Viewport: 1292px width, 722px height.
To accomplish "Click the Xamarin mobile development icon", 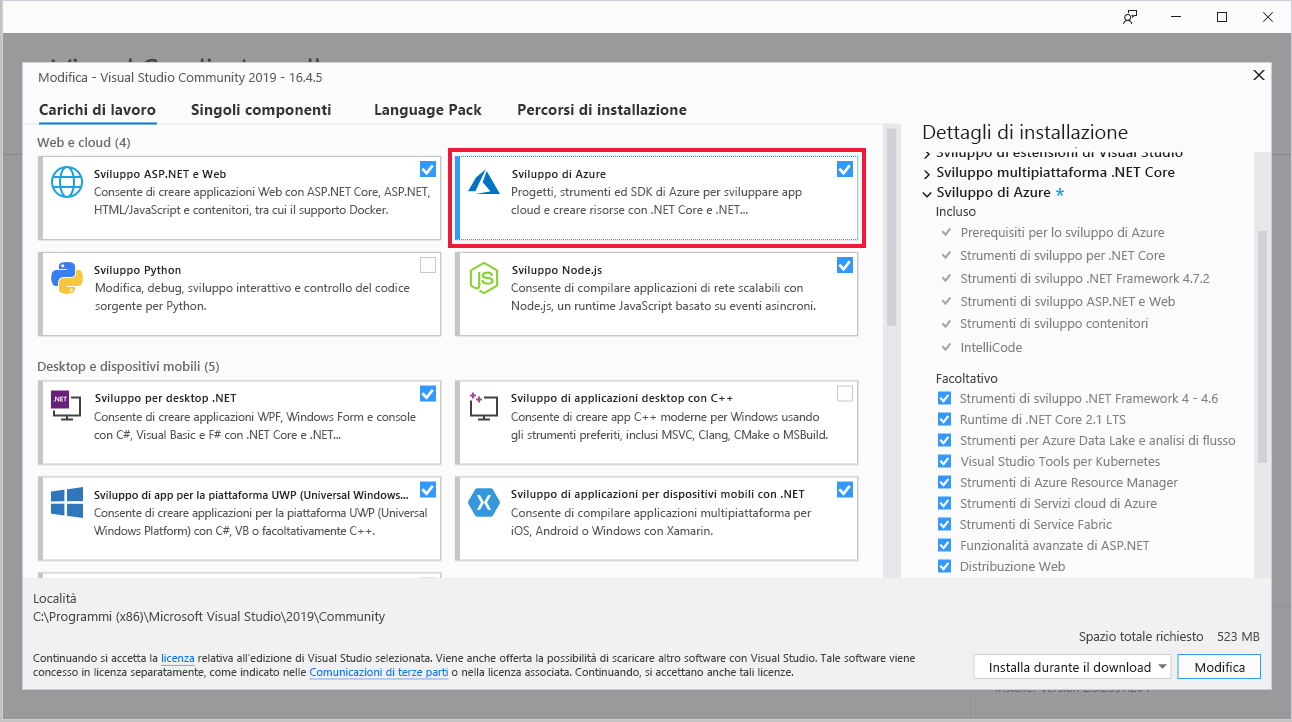I will (484, 502).
